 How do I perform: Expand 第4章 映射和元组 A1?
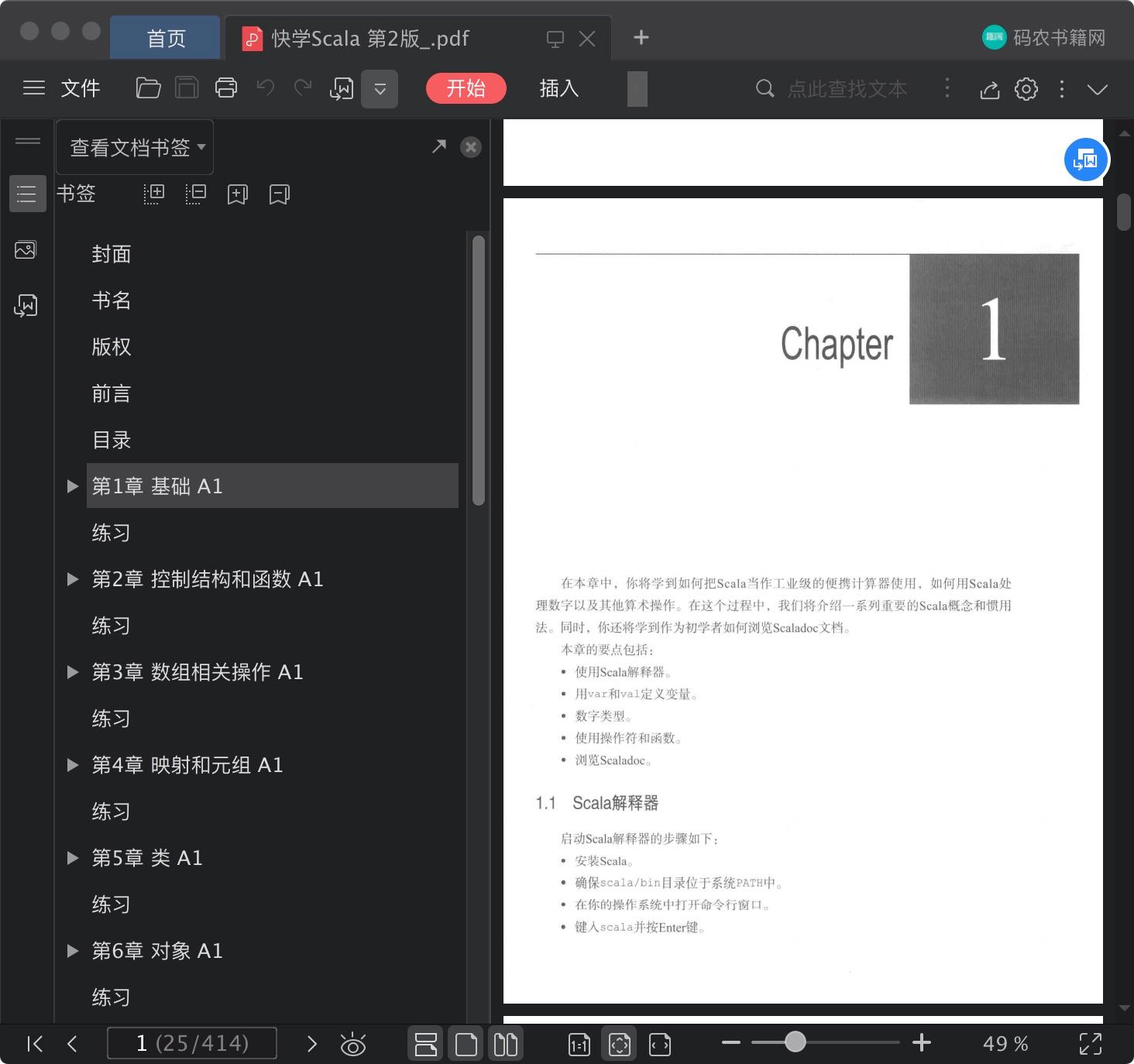coord(73,765)
